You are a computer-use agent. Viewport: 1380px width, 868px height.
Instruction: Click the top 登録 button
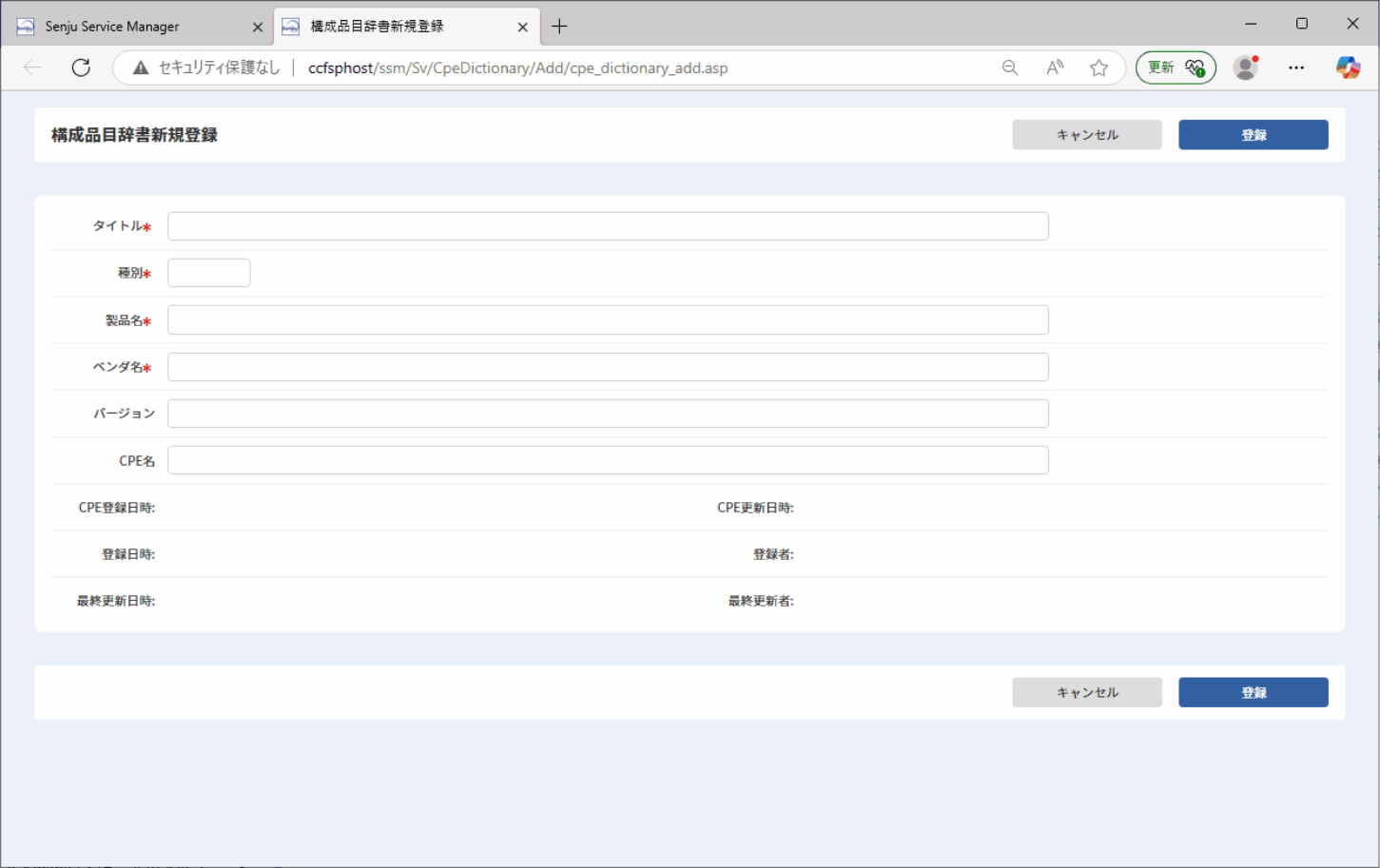tap(1254, 135)
